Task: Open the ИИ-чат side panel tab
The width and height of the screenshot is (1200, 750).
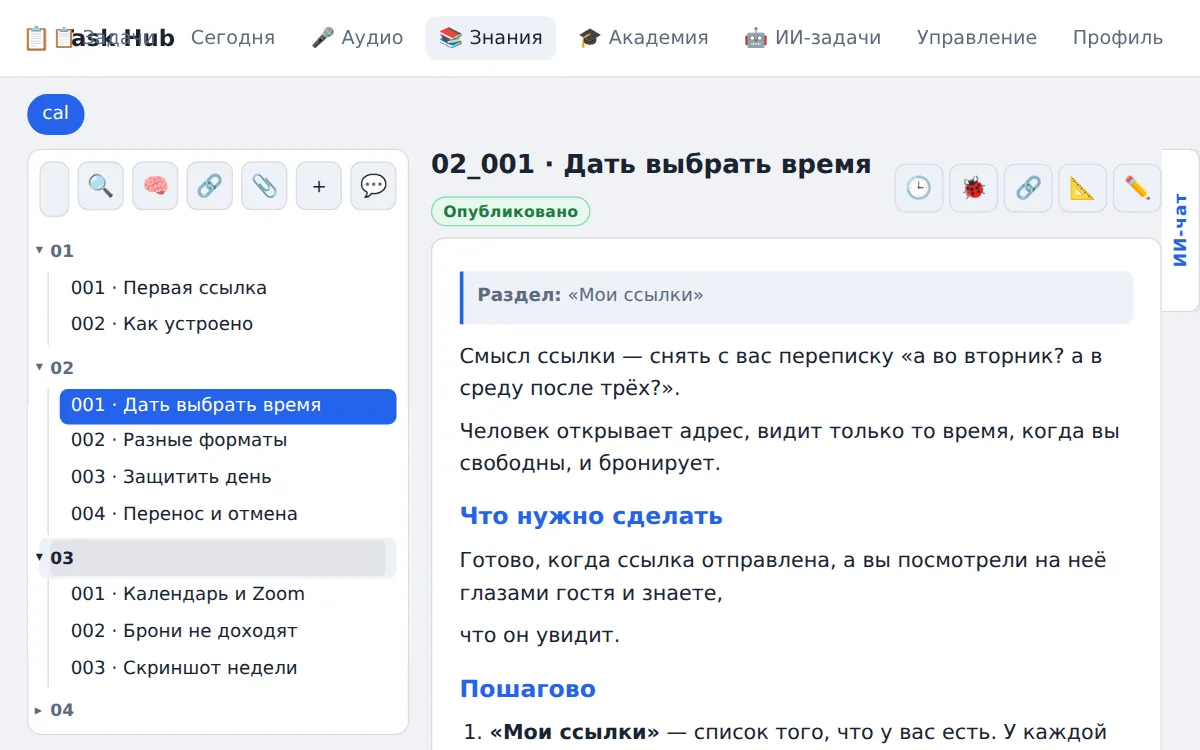Action: (x=1180, y=230)
